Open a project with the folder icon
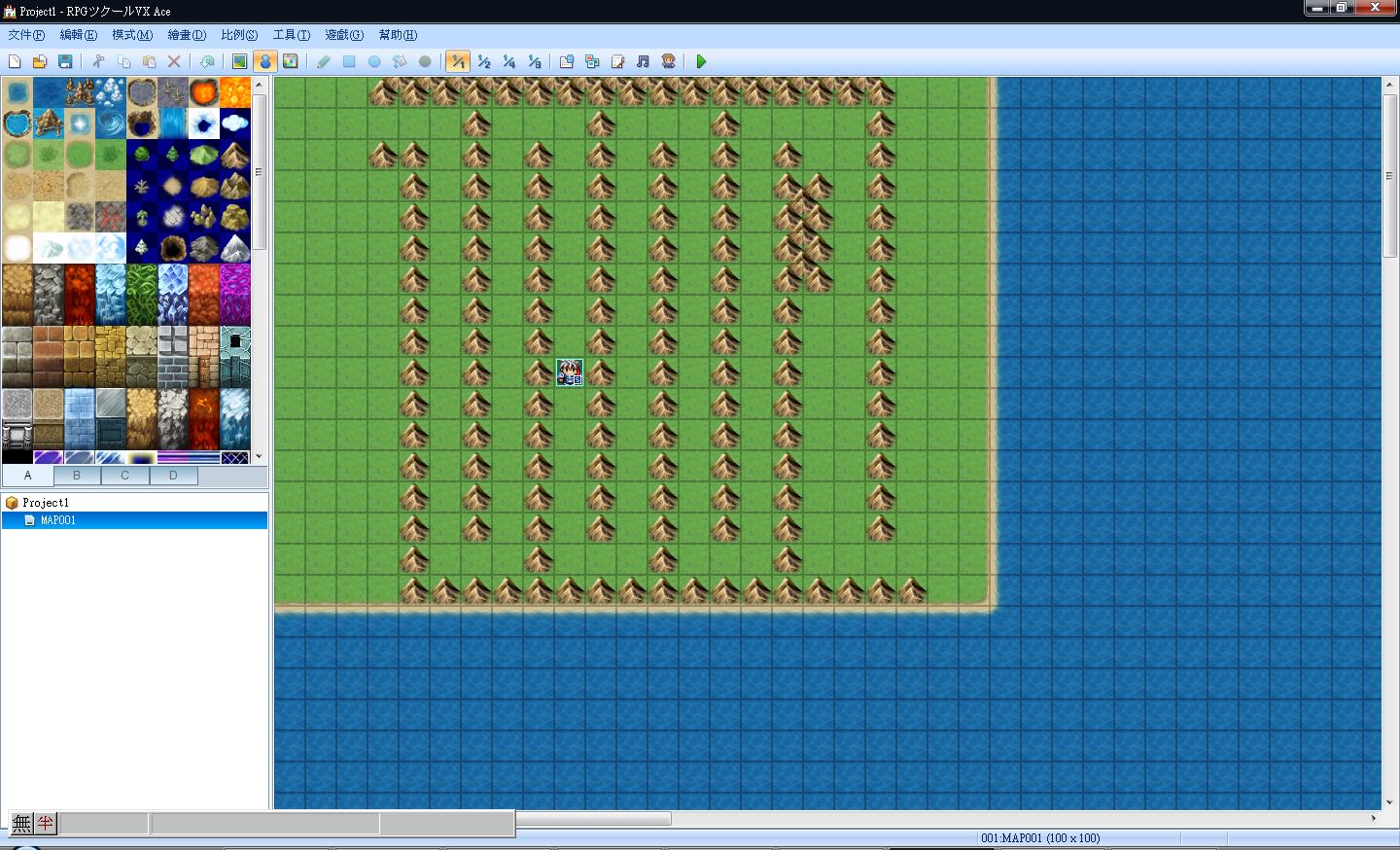The height and width of the screenshot is (850, 1400). (40, 61)
